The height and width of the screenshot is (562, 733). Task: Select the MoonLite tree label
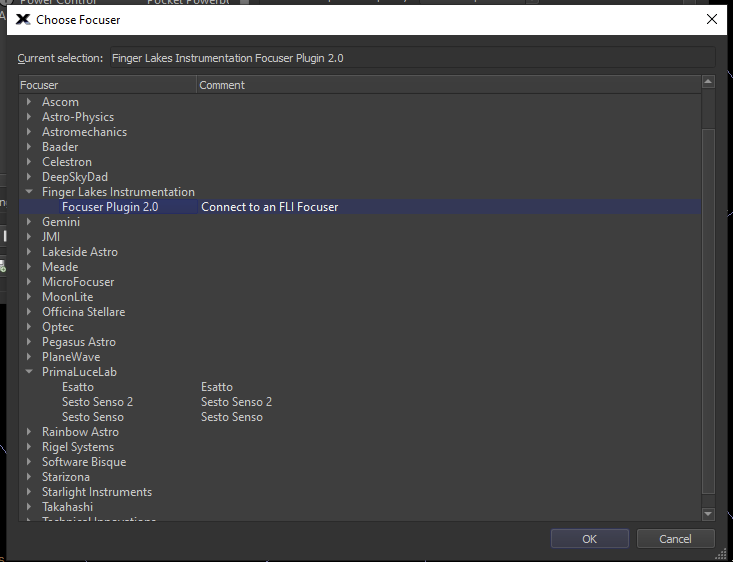pos(67,297)
